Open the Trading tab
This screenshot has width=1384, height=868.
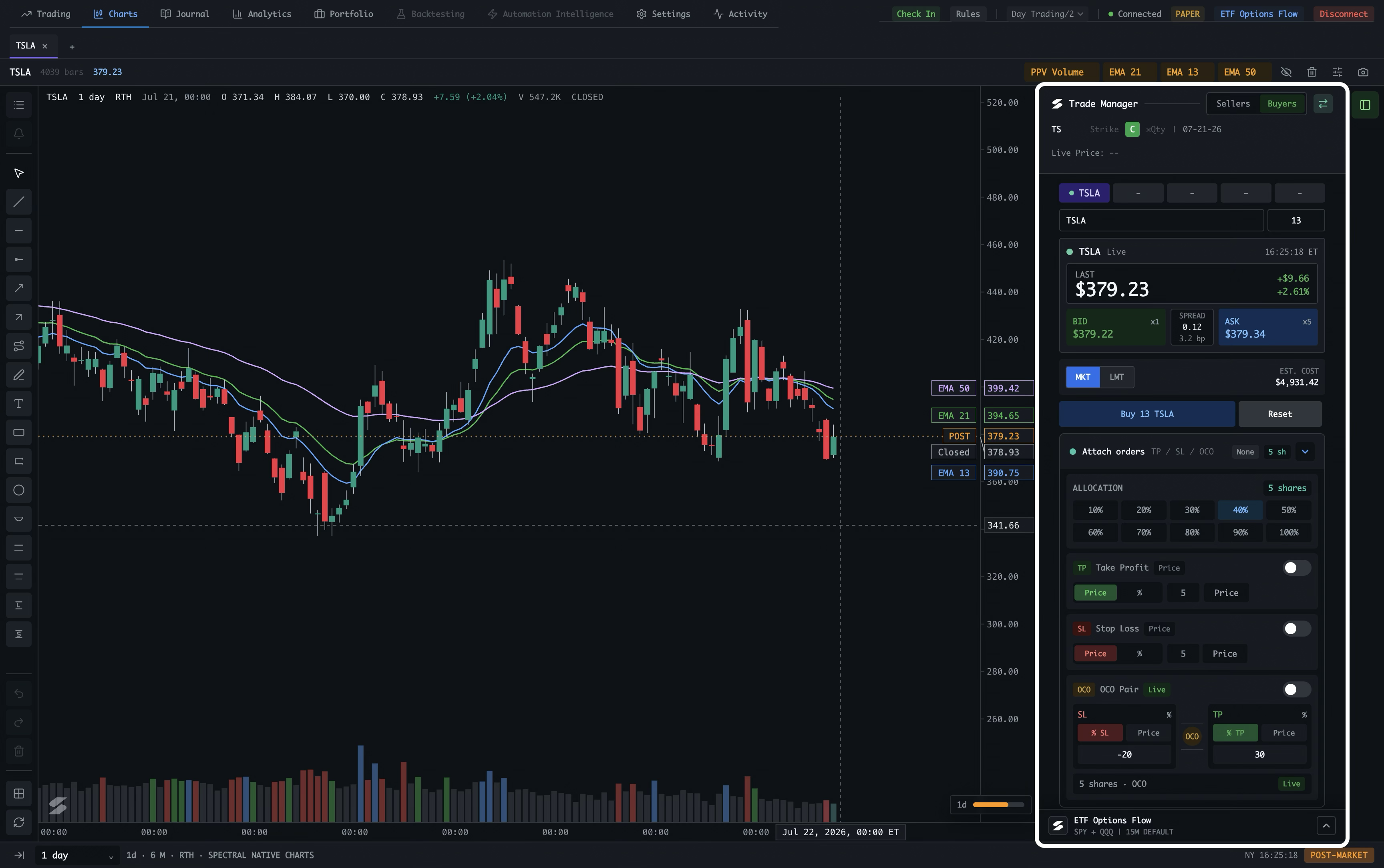click(x=46, y=14)
